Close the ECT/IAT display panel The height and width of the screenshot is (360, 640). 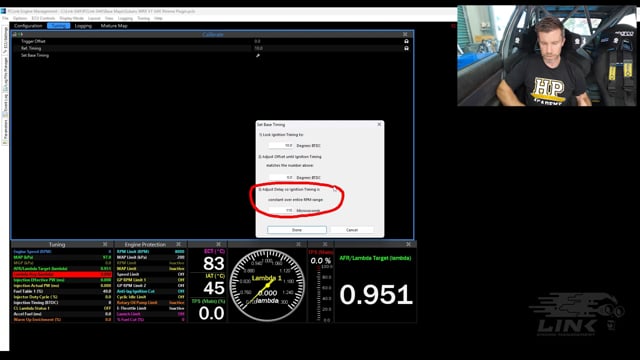point(218,244)
